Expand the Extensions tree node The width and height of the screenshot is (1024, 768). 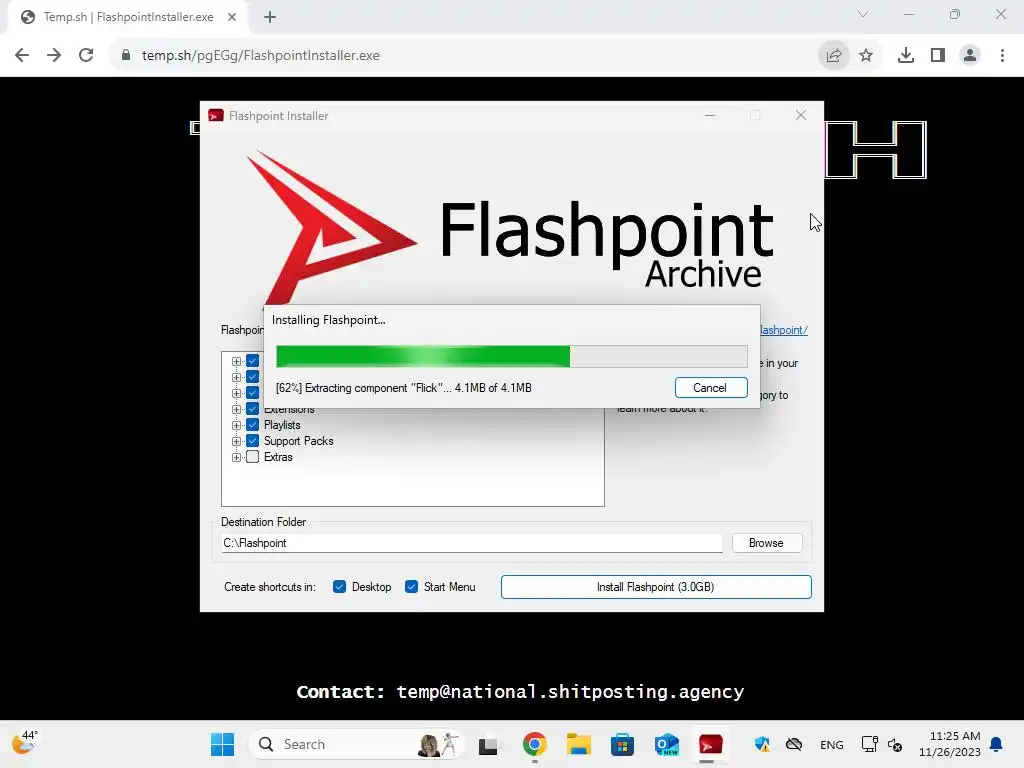(x=236, y=409)
